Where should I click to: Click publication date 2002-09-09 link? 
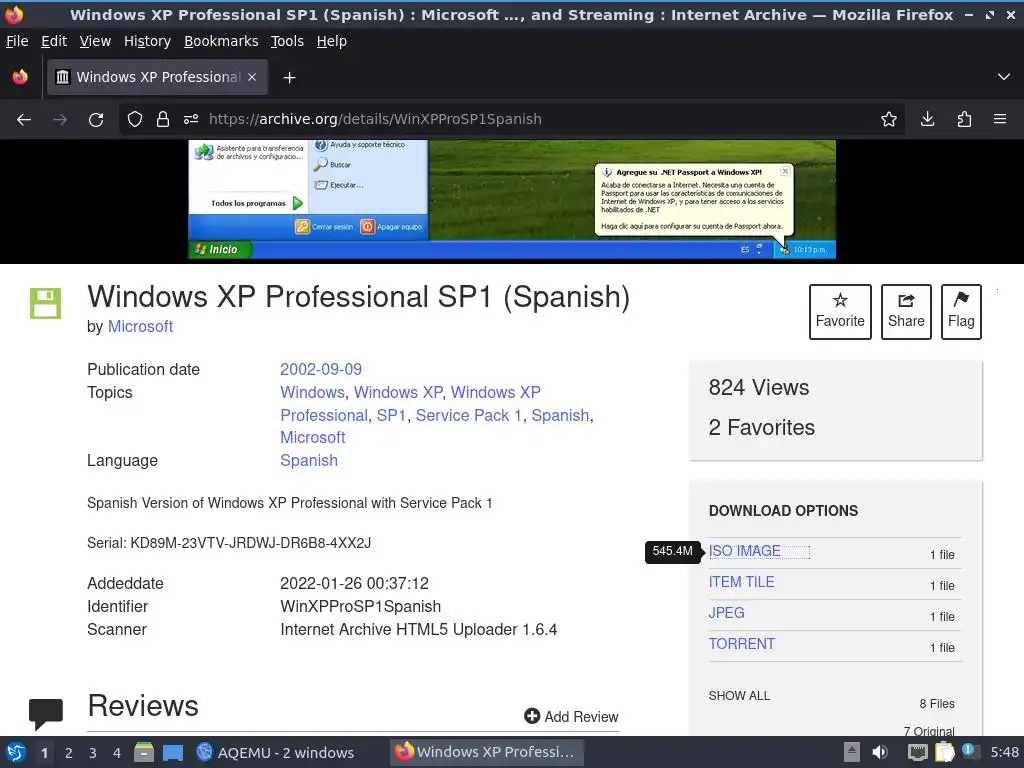(x=321, y=370)
